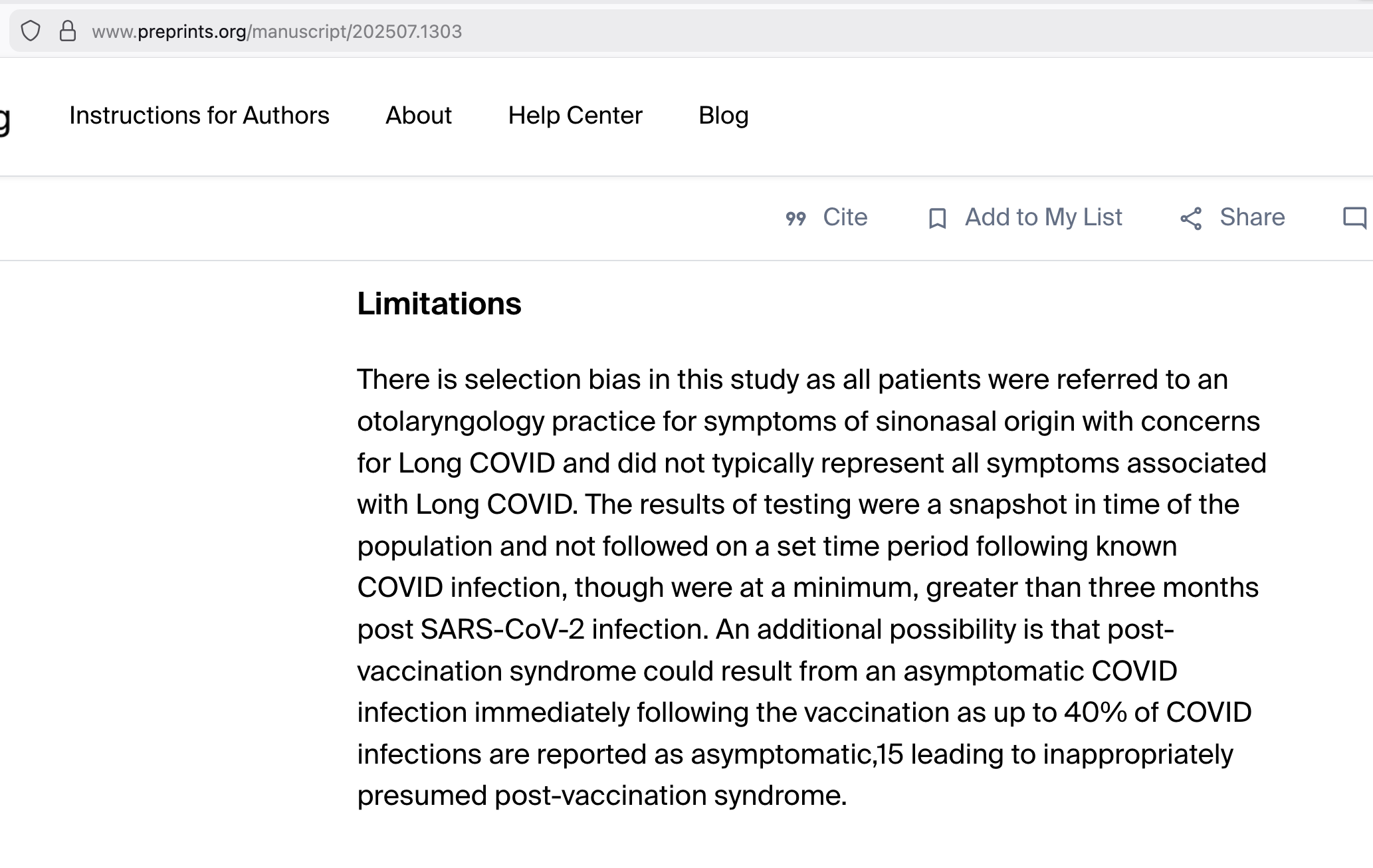Click the '40%' figure in the text
1373x868 pixels.
click(x=1095, y=712)
